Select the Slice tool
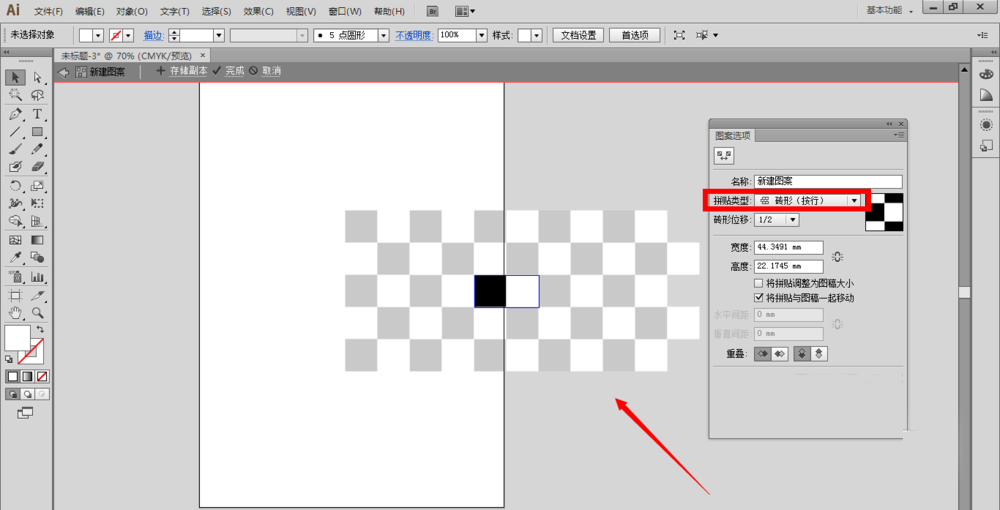Image resolution: width=1000 pixels, height=510 pixels. (x=38, y=296)
